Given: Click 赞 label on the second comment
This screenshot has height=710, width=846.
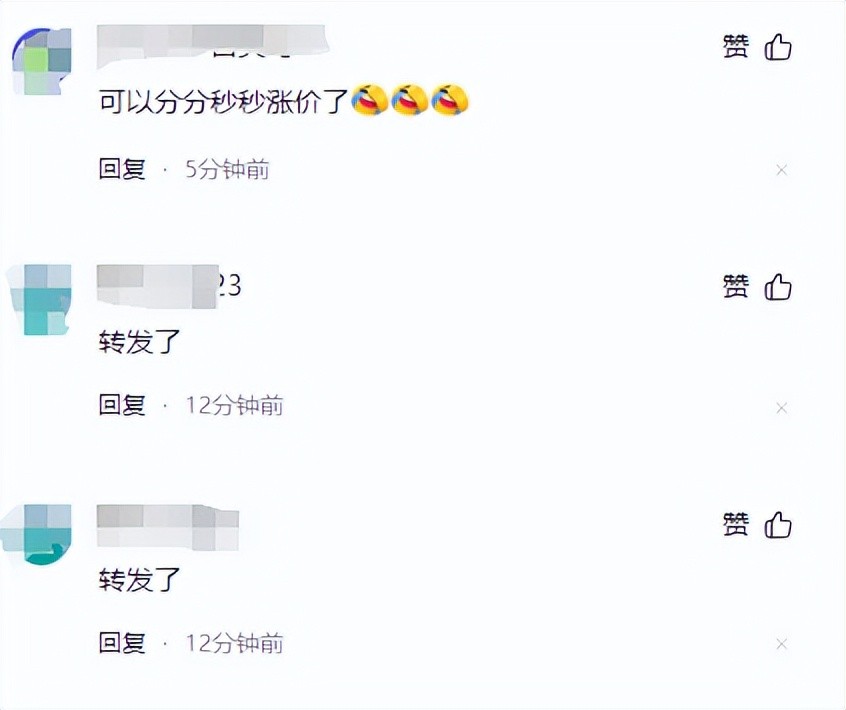Looking at the screenshot, I should click(x=736, y=286).
